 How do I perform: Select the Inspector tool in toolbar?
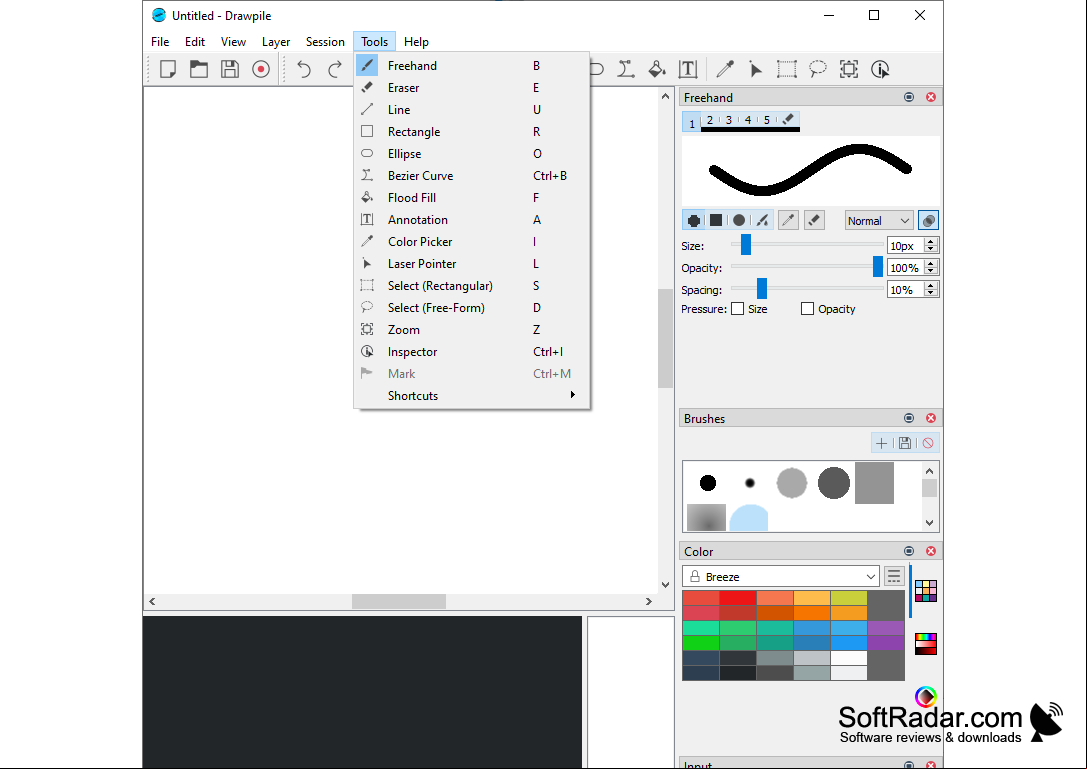coord(880,69)
